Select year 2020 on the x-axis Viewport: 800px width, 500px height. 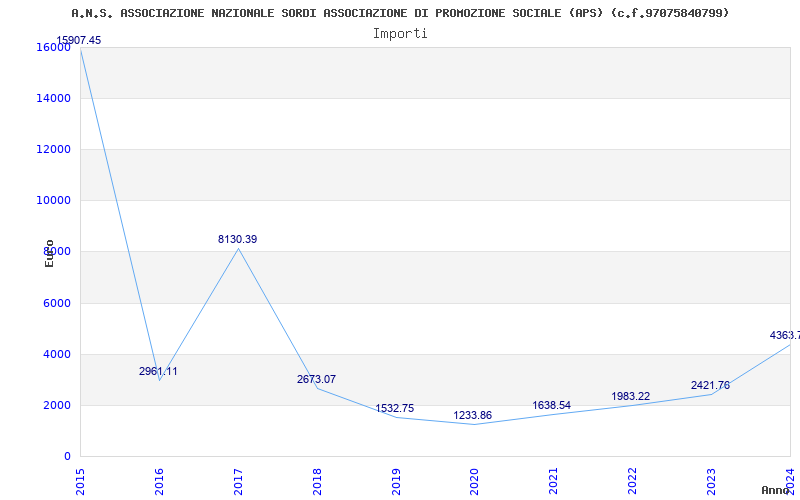click(474, 478)
